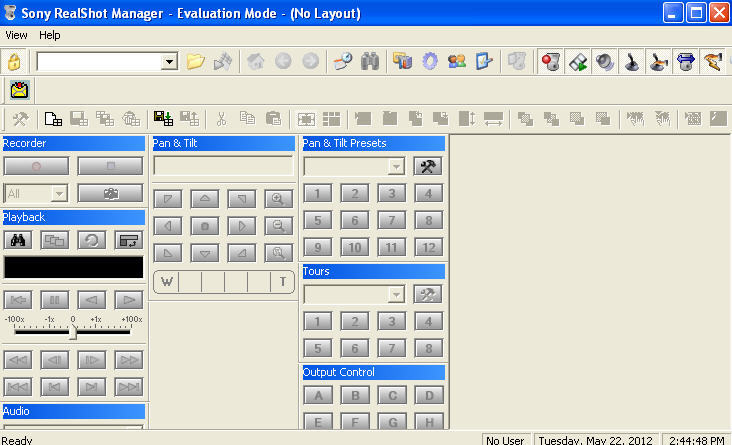Click the 'Tuesday, May 22, 2012' status entry
This screenshot has height=445, width=732.
596,440
